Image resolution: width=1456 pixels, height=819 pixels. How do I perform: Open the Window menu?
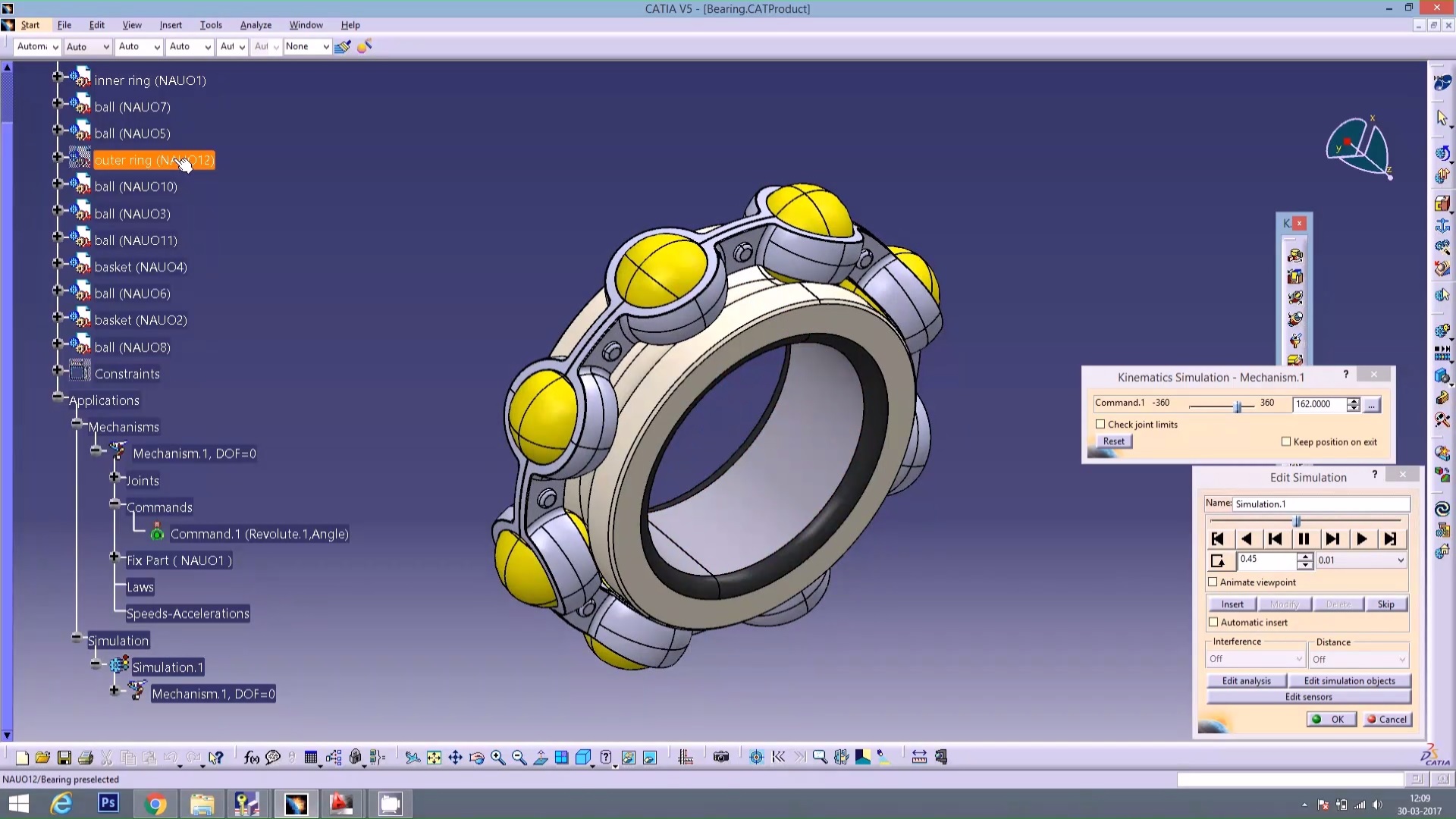(306, 25)
